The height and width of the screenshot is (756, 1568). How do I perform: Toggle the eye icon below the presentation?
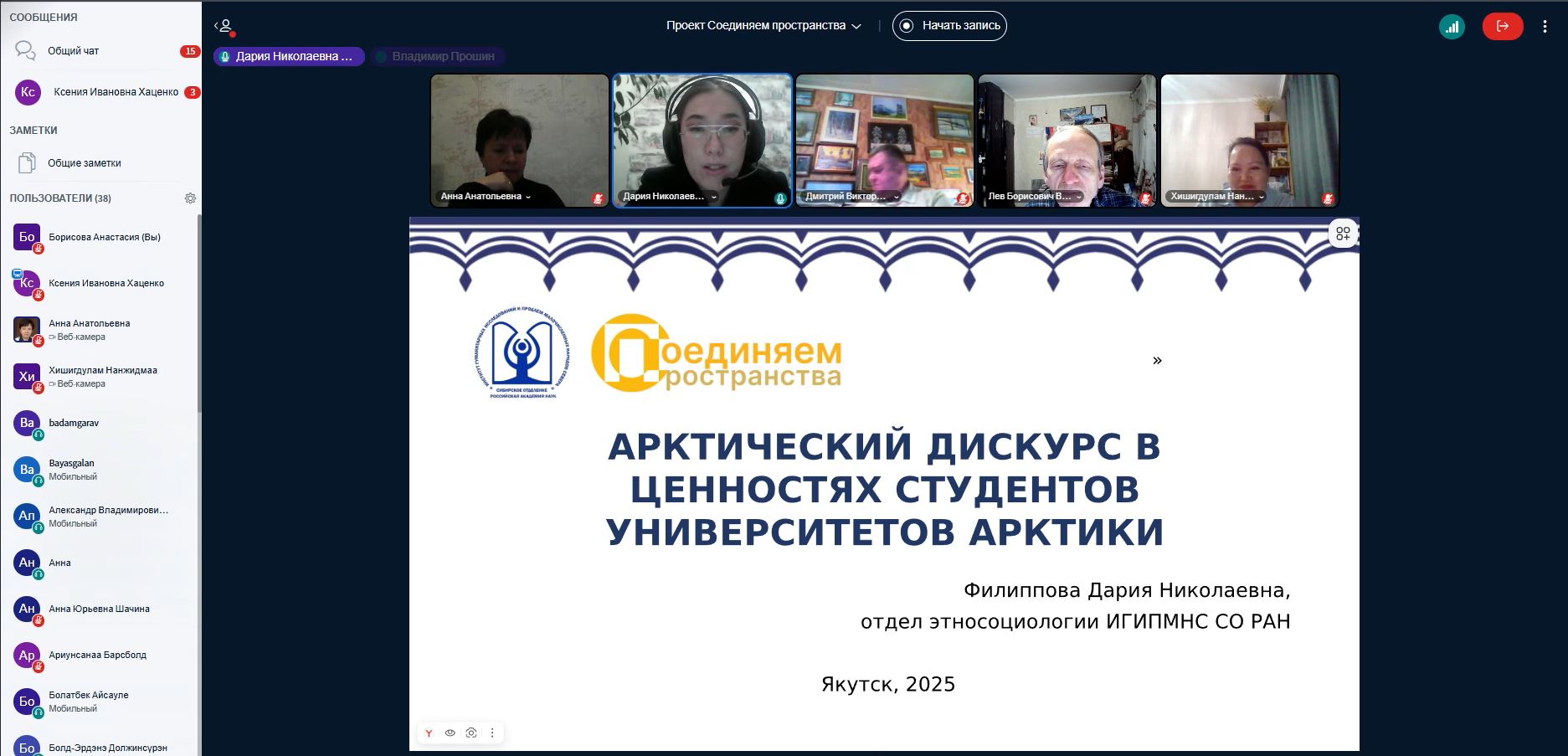point(450,733)
